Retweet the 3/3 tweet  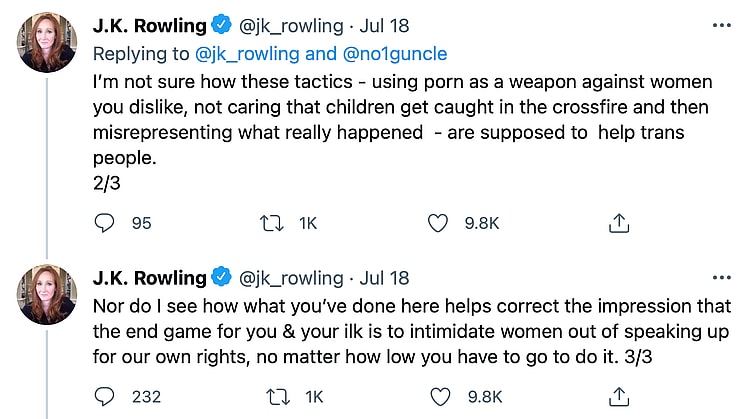click(271, 397)
